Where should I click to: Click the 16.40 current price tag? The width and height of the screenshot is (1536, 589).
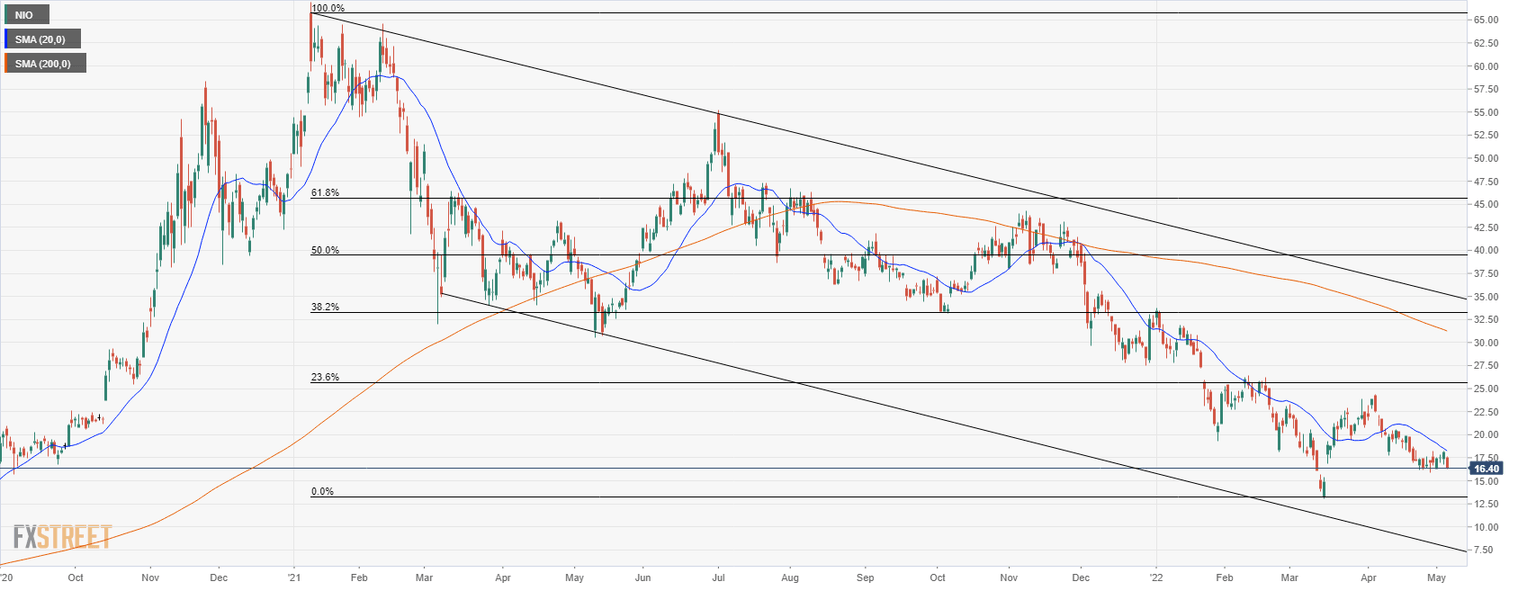pos(1489,467)
